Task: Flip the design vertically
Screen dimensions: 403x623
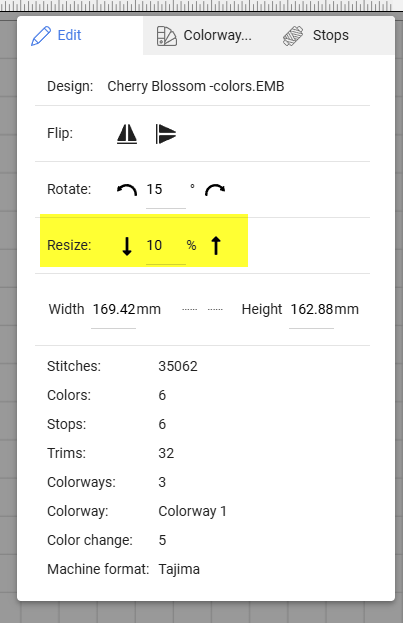Action: pos(165,134)
